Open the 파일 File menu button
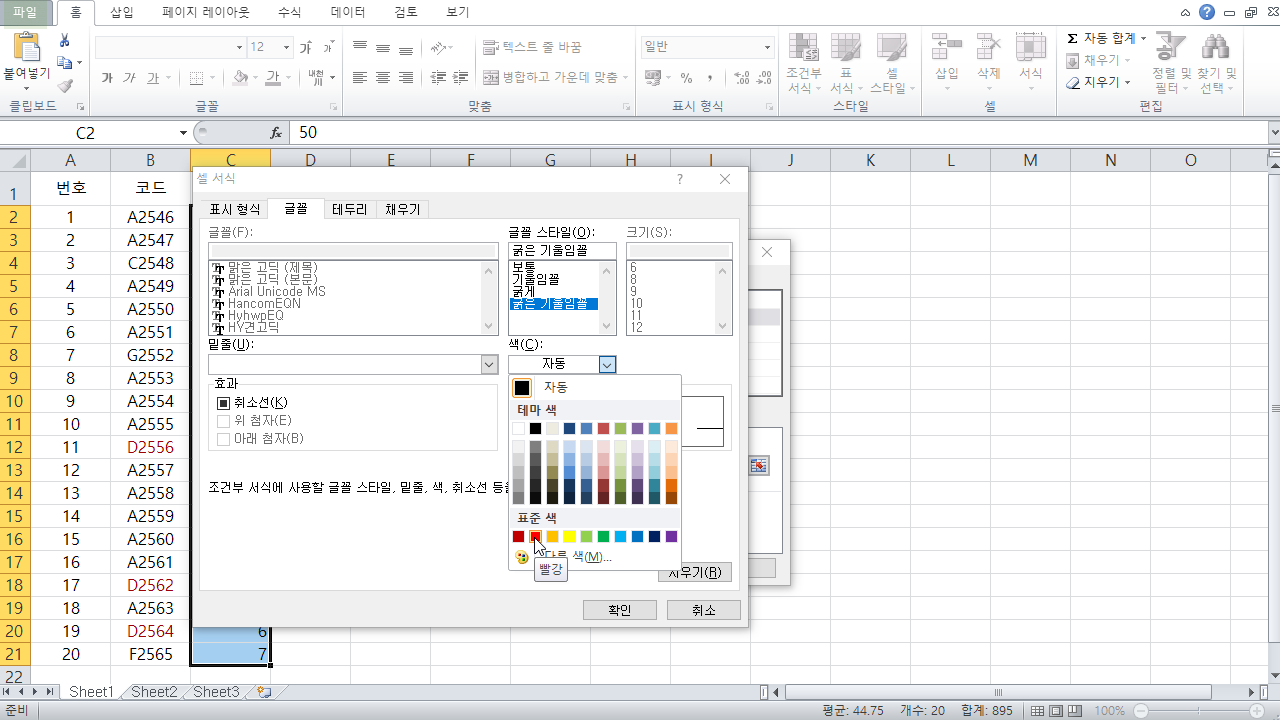Viewport: 1280px width, 720px height. (25, 12)
